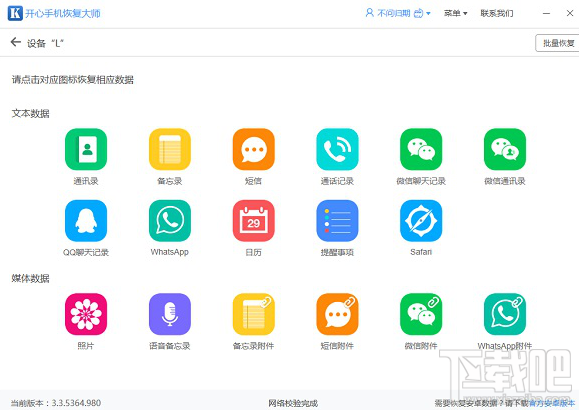Click the 当前版本 3.3.5364.980 text
The height and width of the screenshot is (410, 579).
pos(56,403)
